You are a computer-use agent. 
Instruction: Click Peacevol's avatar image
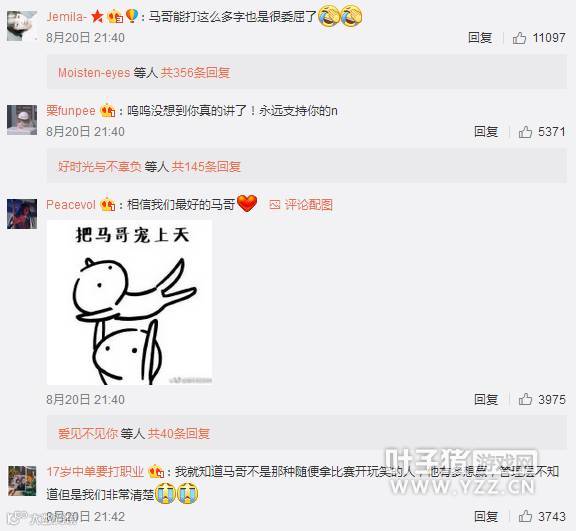pyautogui.click(x=22, y=214)
